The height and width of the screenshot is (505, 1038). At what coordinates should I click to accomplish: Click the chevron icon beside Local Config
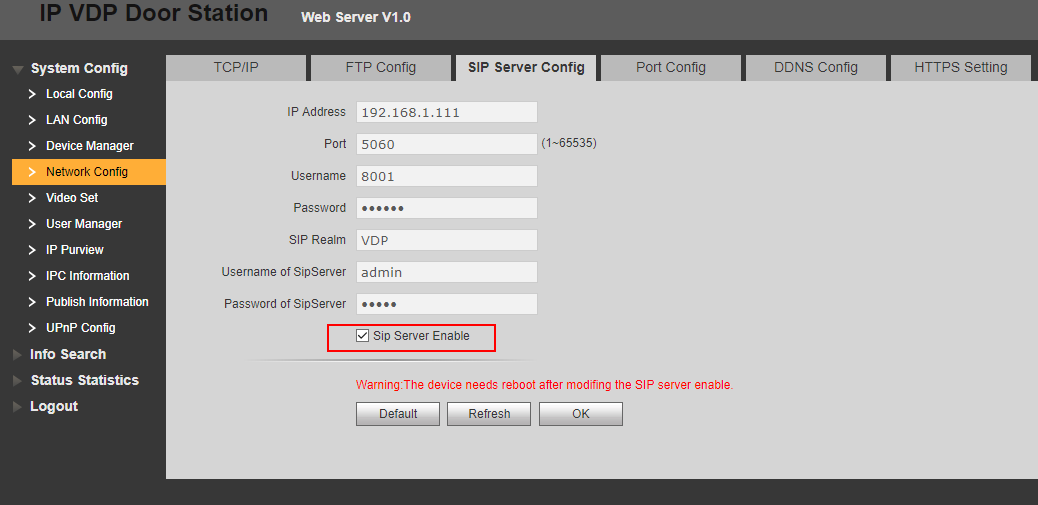click(x=32, y=94)
